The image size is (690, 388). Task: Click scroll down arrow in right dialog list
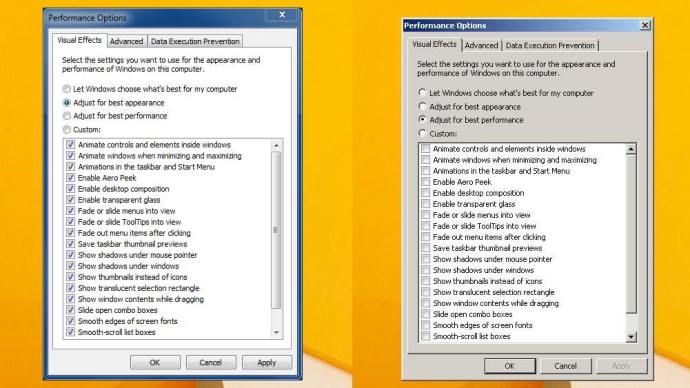(631, 337)
